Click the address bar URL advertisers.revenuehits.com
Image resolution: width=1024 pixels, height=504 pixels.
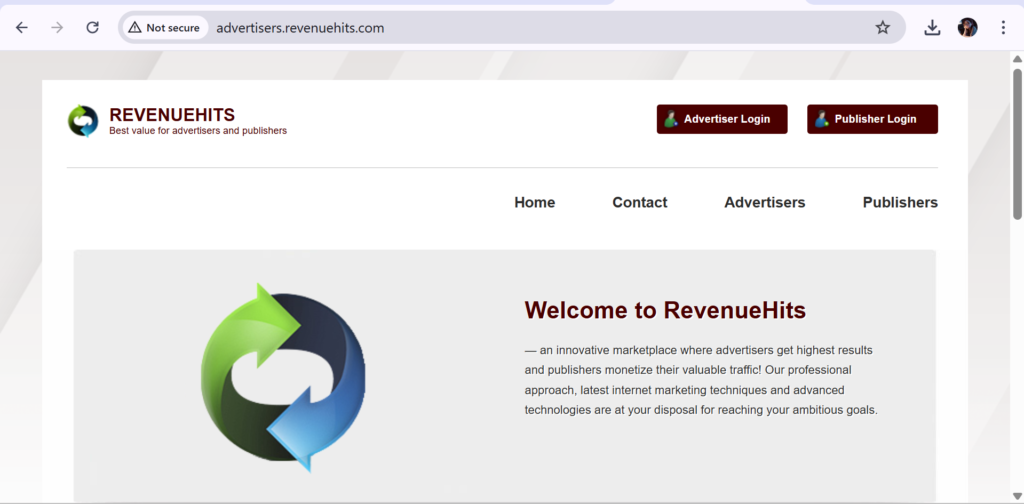coord(300,28)
